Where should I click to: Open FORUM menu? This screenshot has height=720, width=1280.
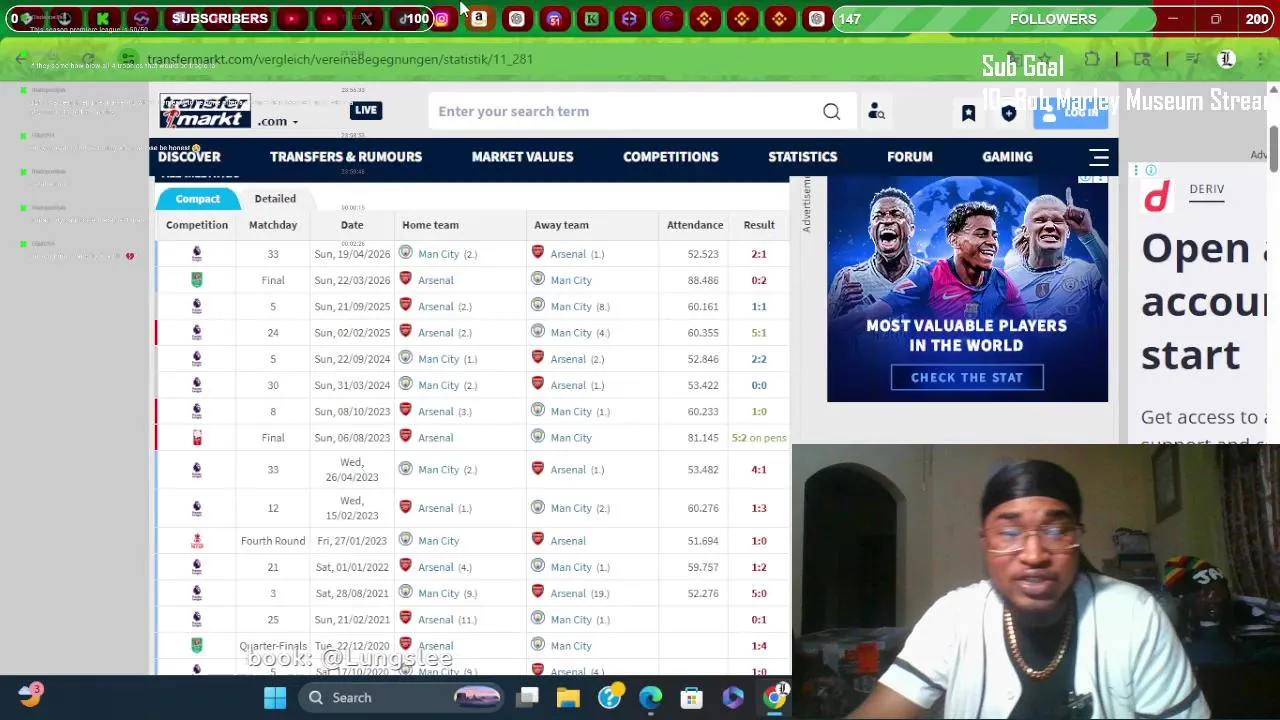click(x=910, y=157)
